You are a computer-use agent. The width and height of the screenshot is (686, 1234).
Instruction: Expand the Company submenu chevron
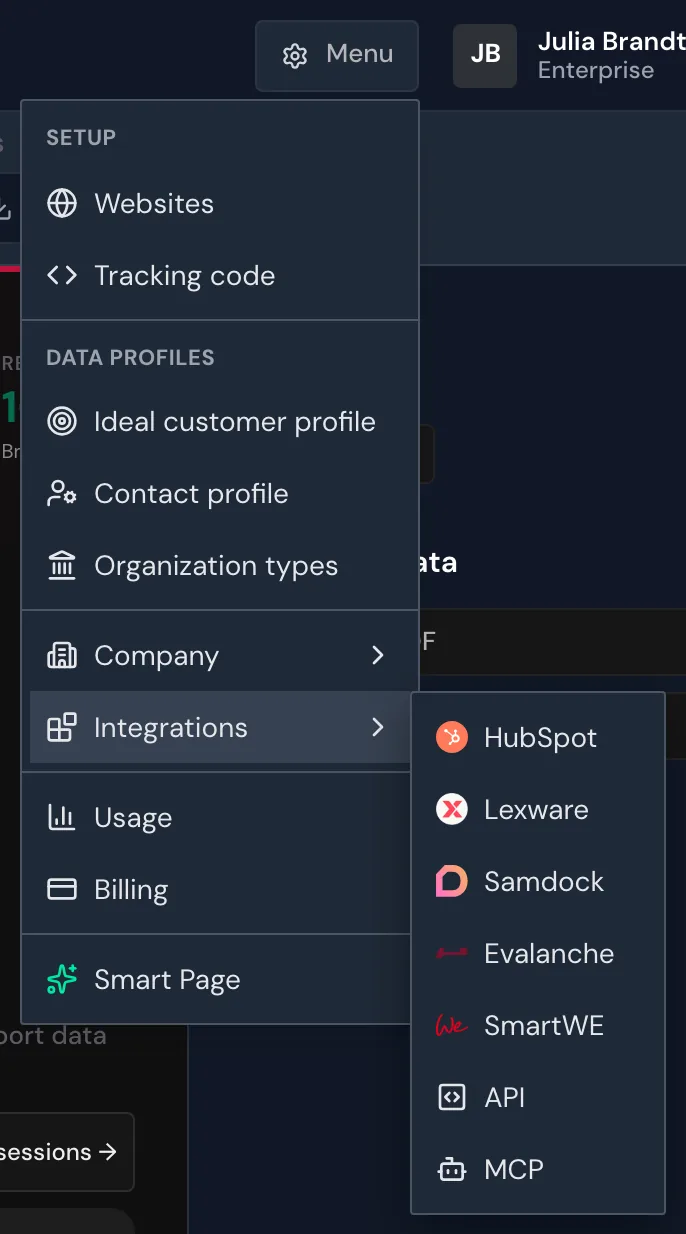click(378, 656)
